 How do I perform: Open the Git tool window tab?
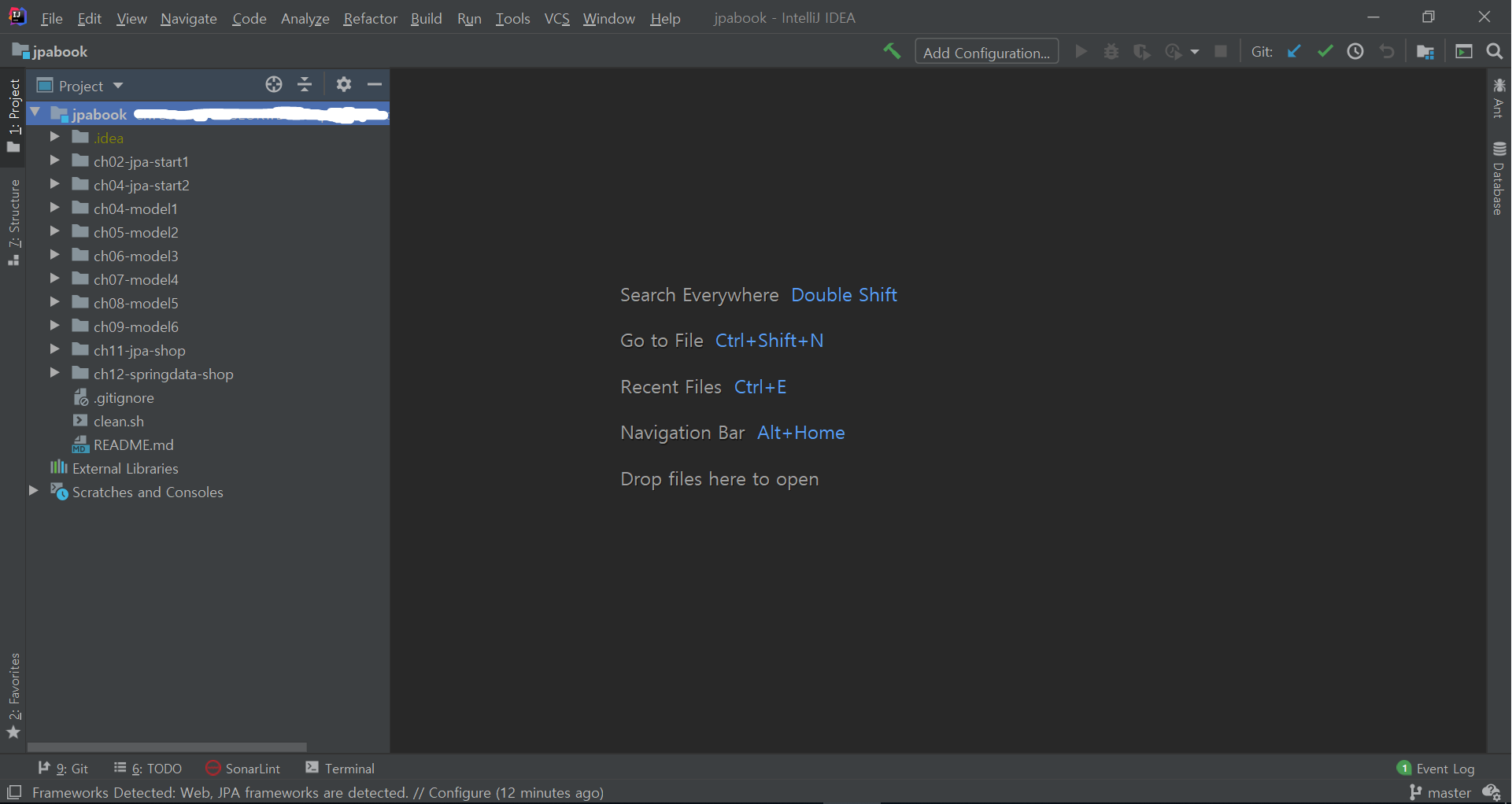point(64,769)
